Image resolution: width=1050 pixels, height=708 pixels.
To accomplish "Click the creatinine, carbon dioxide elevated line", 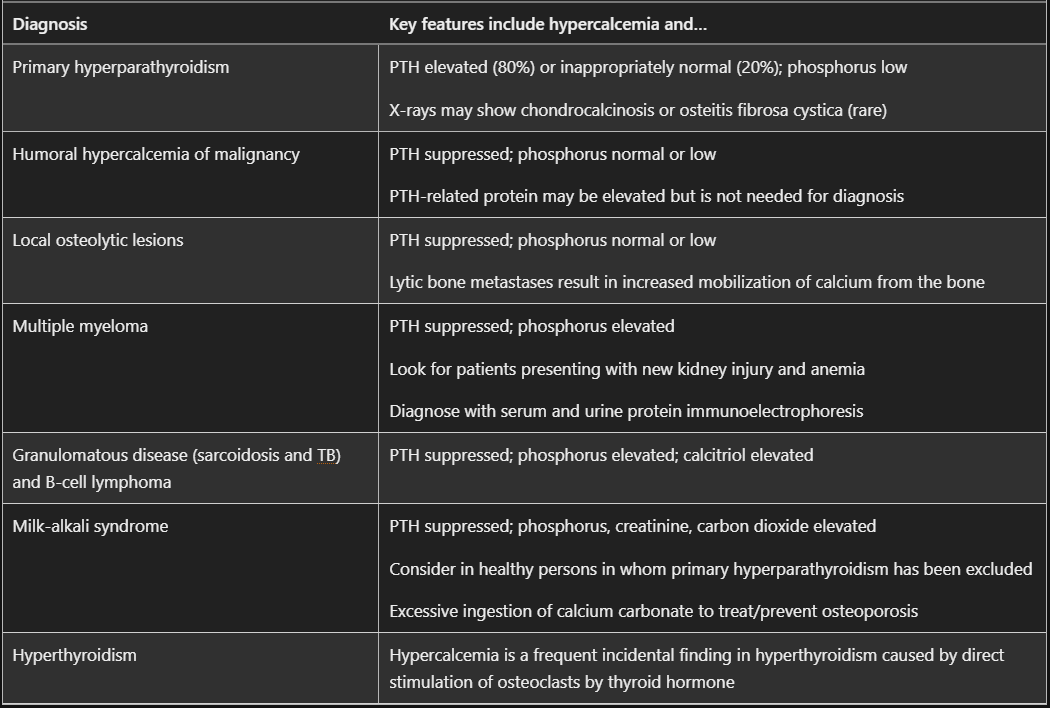I will coord(632,526).
